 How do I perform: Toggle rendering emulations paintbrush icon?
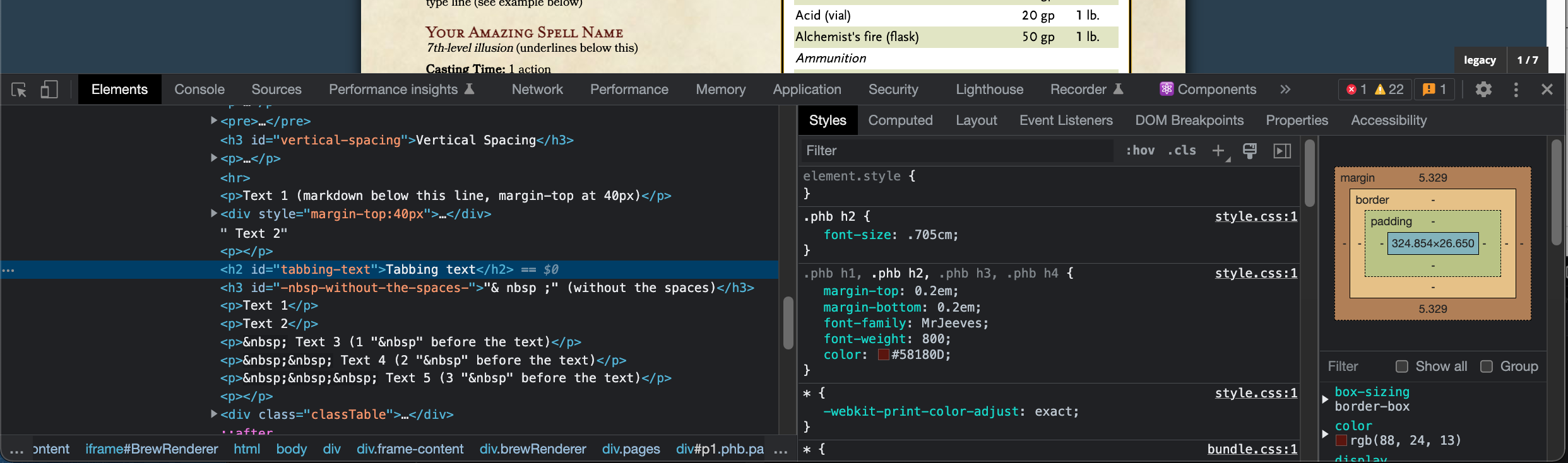1249,151
